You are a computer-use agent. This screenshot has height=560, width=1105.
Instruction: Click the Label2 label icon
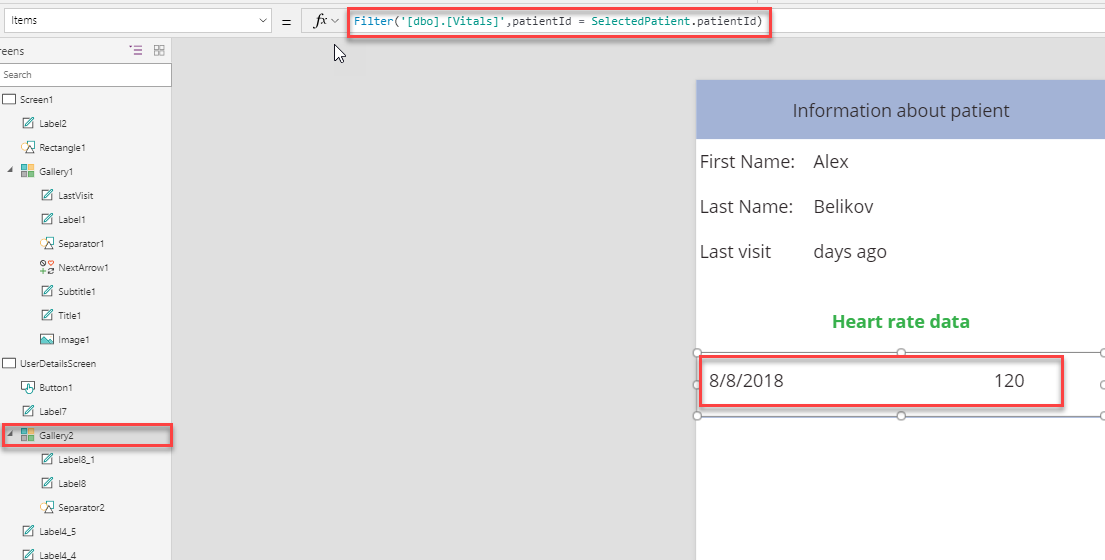click(28, 123)
